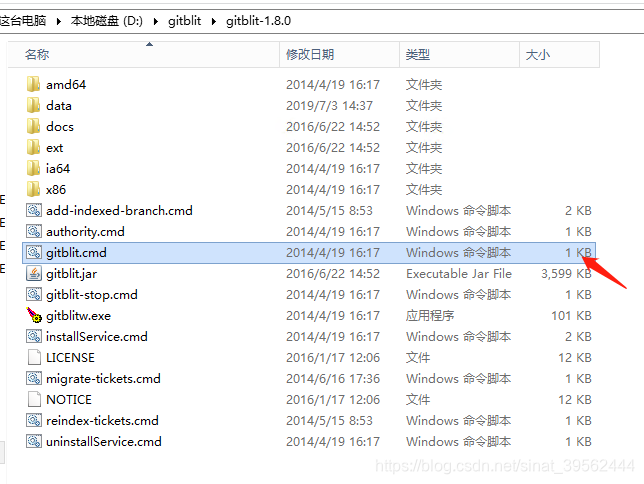Viewport: 644px width, 484px height.
Task: Select the x86 folder icon
Action: [x=33, y=189]
